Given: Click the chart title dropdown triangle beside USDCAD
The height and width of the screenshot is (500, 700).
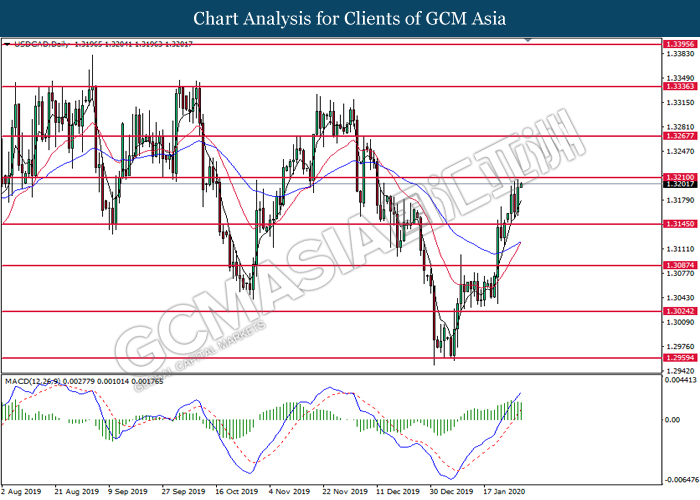Looking at the screenshot, I should tap(7, 44).
